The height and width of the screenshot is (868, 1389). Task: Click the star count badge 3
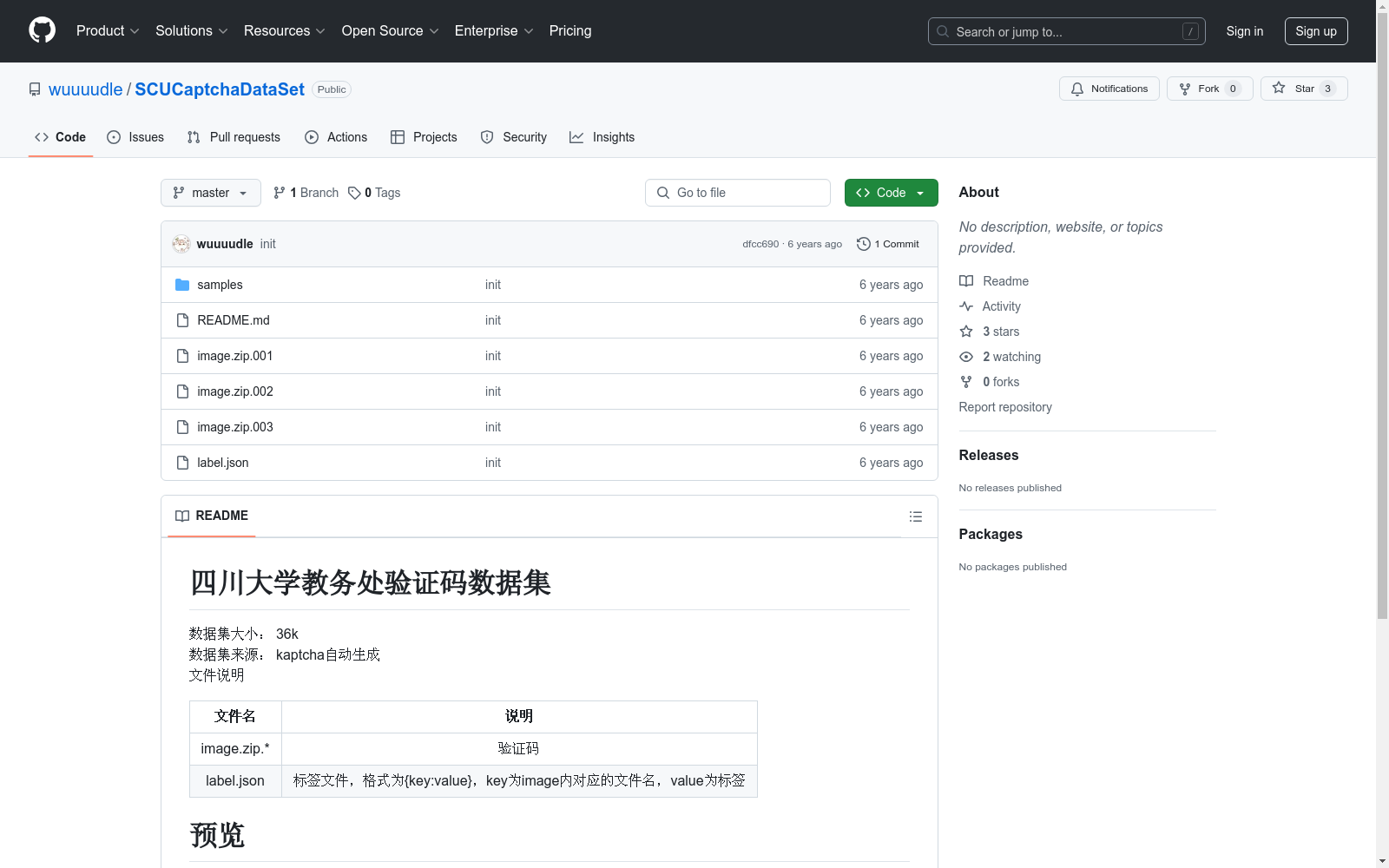click(x=1327, y=89)
